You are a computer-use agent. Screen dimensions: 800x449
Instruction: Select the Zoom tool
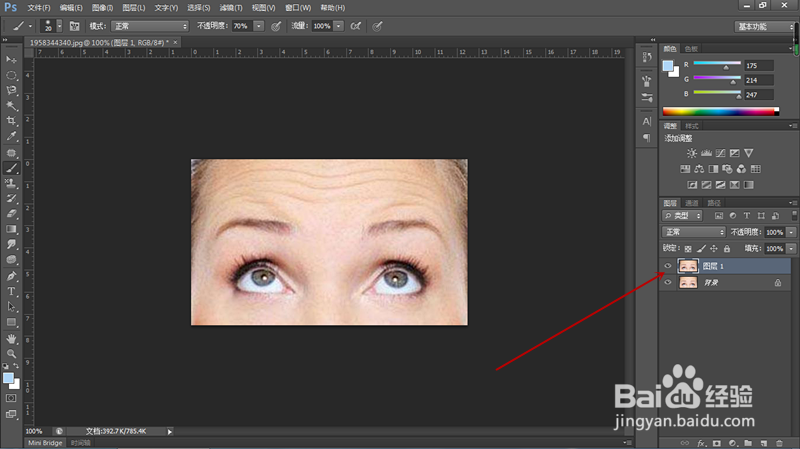click(x=11, y=354)
